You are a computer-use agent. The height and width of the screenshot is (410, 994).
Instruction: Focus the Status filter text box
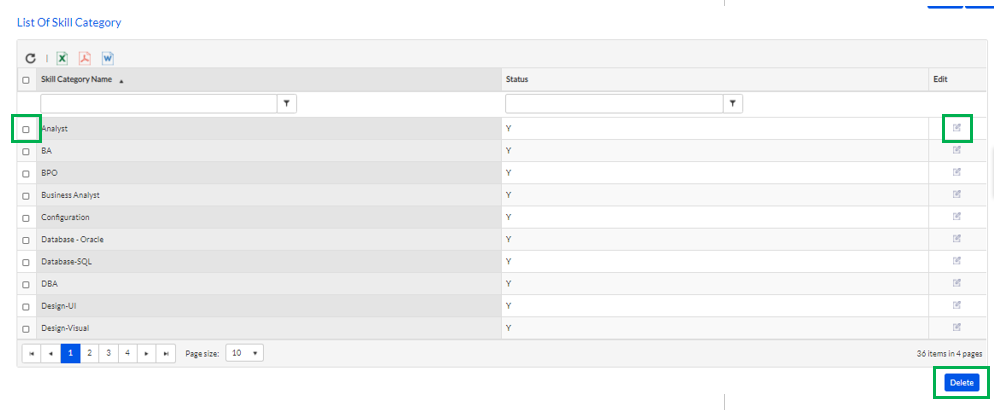[x=614, y=103]
